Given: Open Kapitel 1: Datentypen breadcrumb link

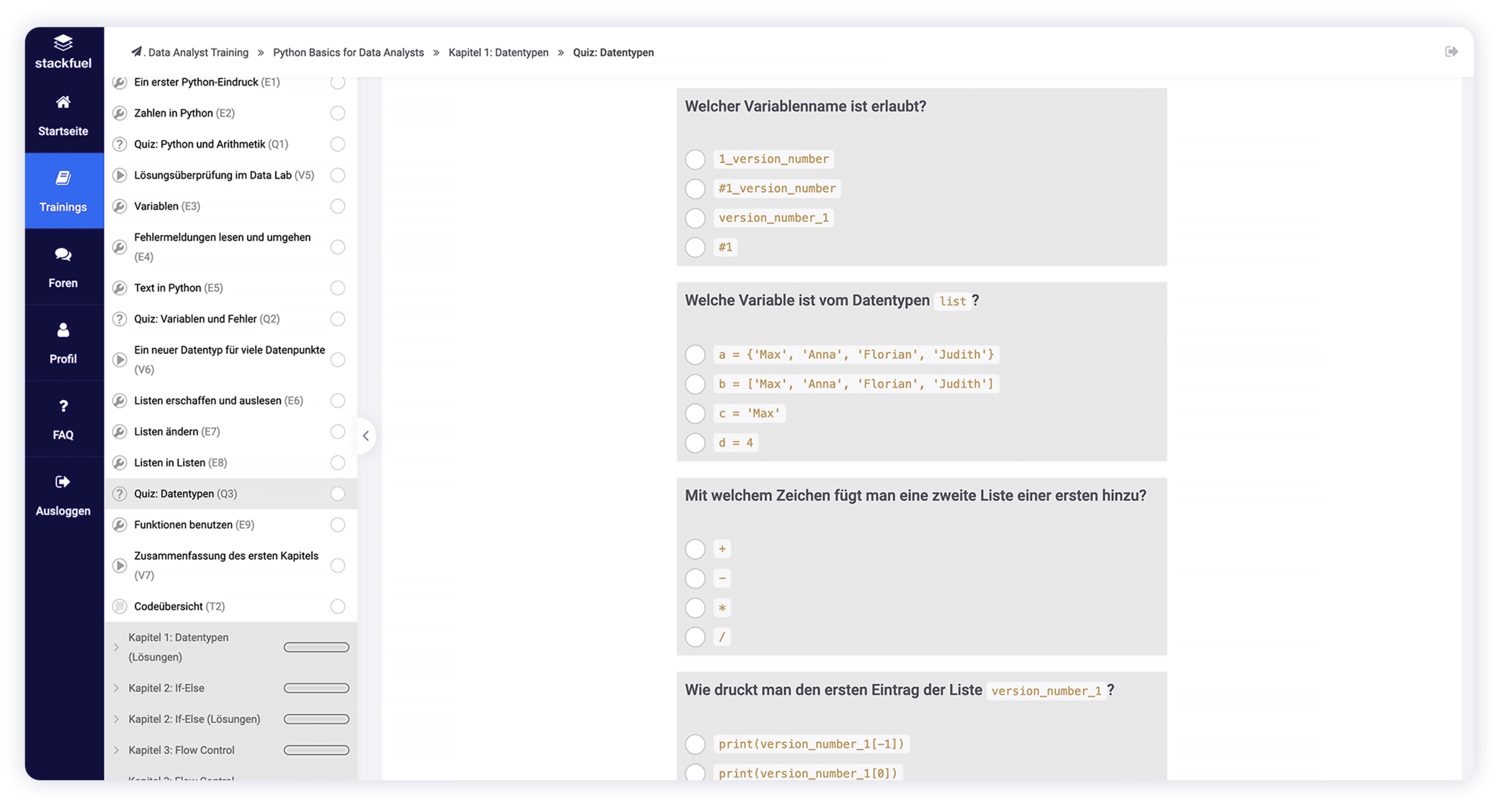Looking at the screenshot, I should click(498, 53).
